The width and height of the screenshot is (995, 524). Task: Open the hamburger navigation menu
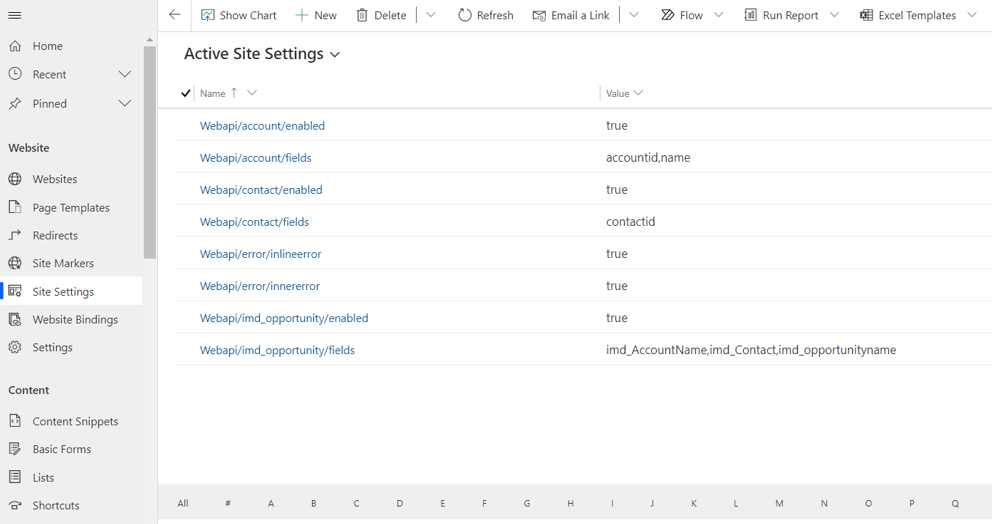(15, 15)
